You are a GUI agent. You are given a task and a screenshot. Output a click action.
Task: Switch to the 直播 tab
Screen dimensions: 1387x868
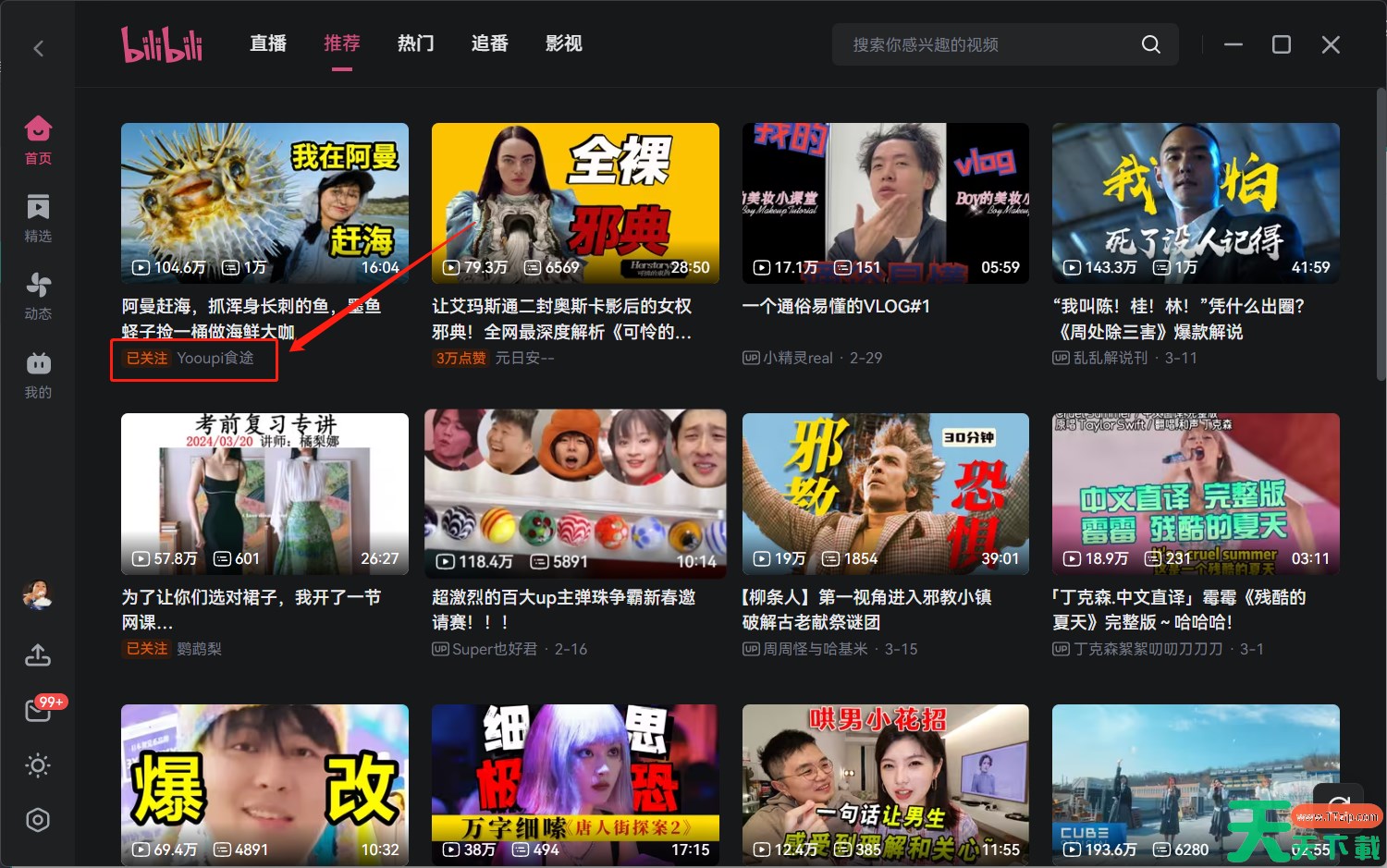tap(268, 43)
